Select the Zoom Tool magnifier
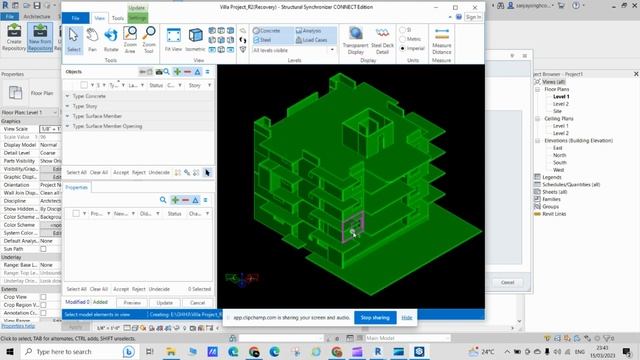The width and height of the screenshot is (640, 360). [x=149, y=40]
